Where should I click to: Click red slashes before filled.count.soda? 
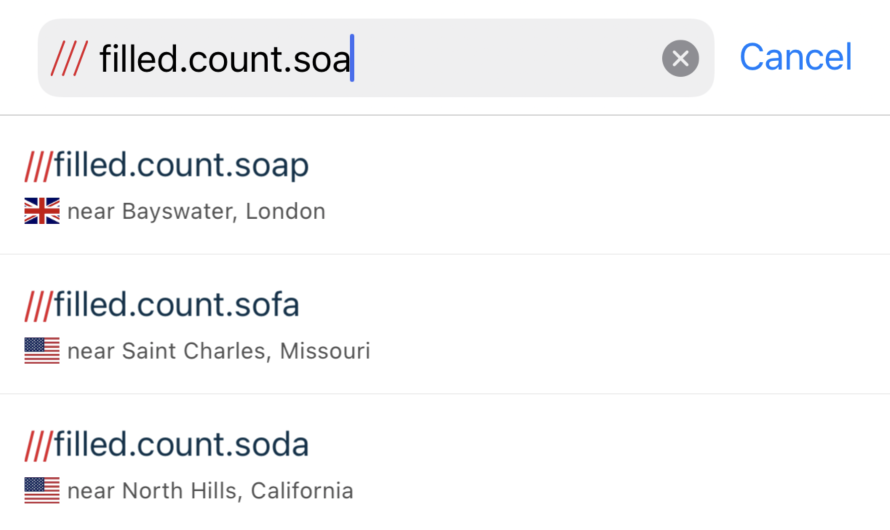(x=39, y=445)
